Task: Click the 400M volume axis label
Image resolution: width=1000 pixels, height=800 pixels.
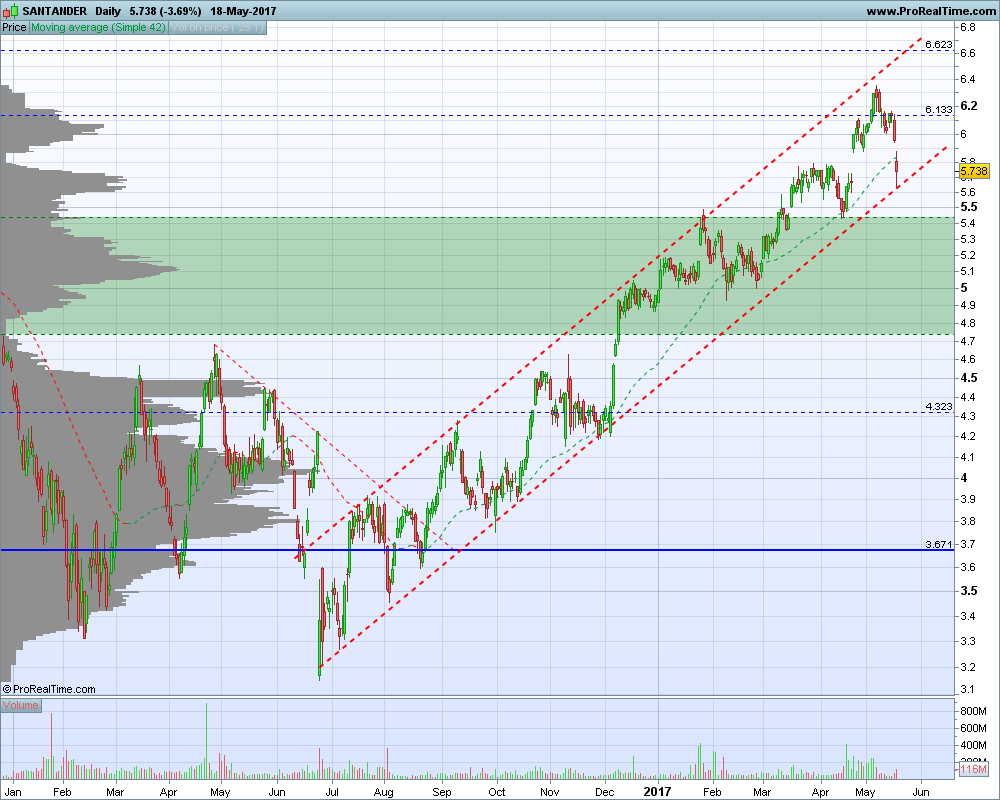Action: (x=973, y=745)
